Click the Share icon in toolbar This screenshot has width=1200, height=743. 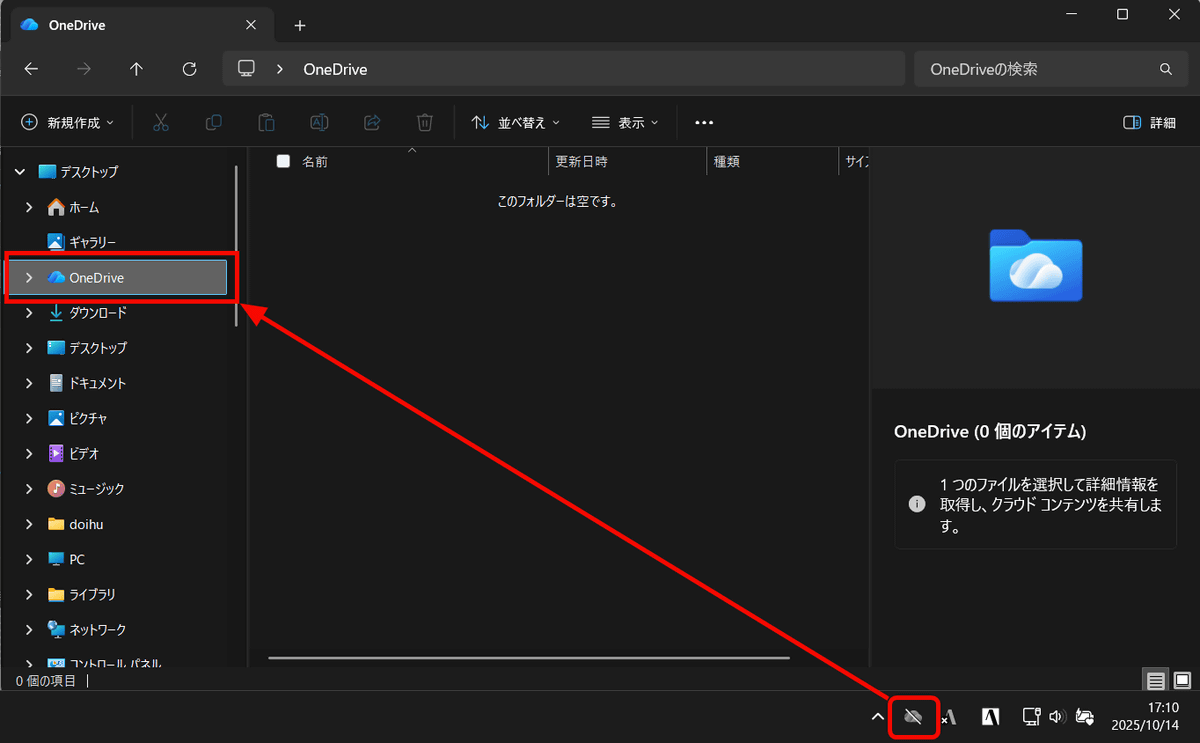(x=372, y=122)
